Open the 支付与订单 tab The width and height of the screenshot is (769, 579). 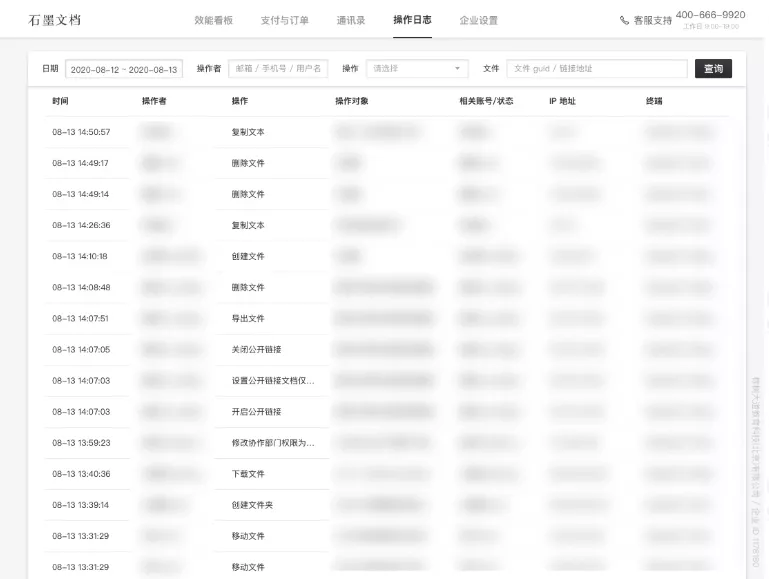coord(284,20)
